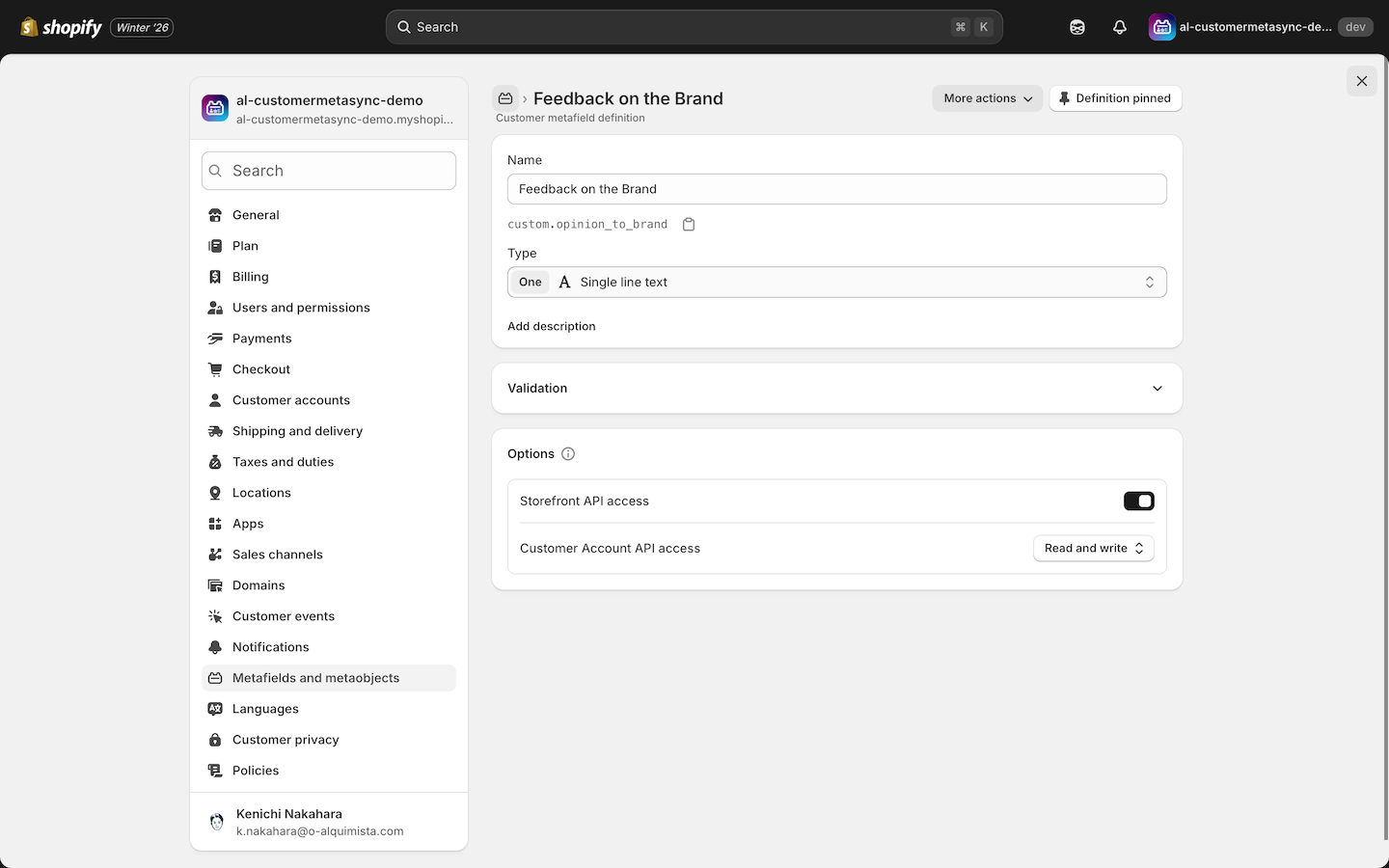1389x868 pixels.
Task: Open notifications via the bell icon
Action: pyautogui.click(x=1119, y=27)
